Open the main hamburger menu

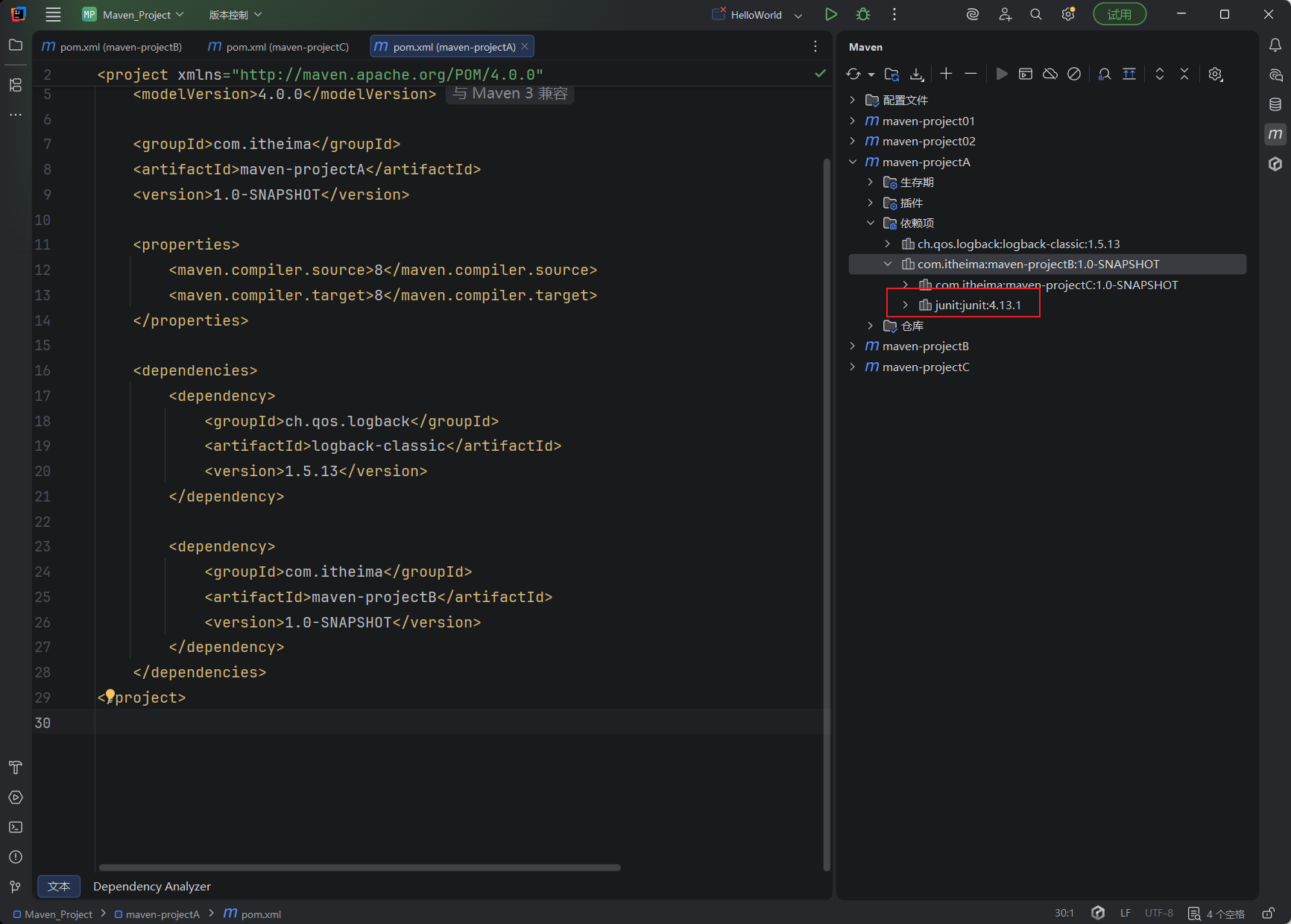click(53, 14)
